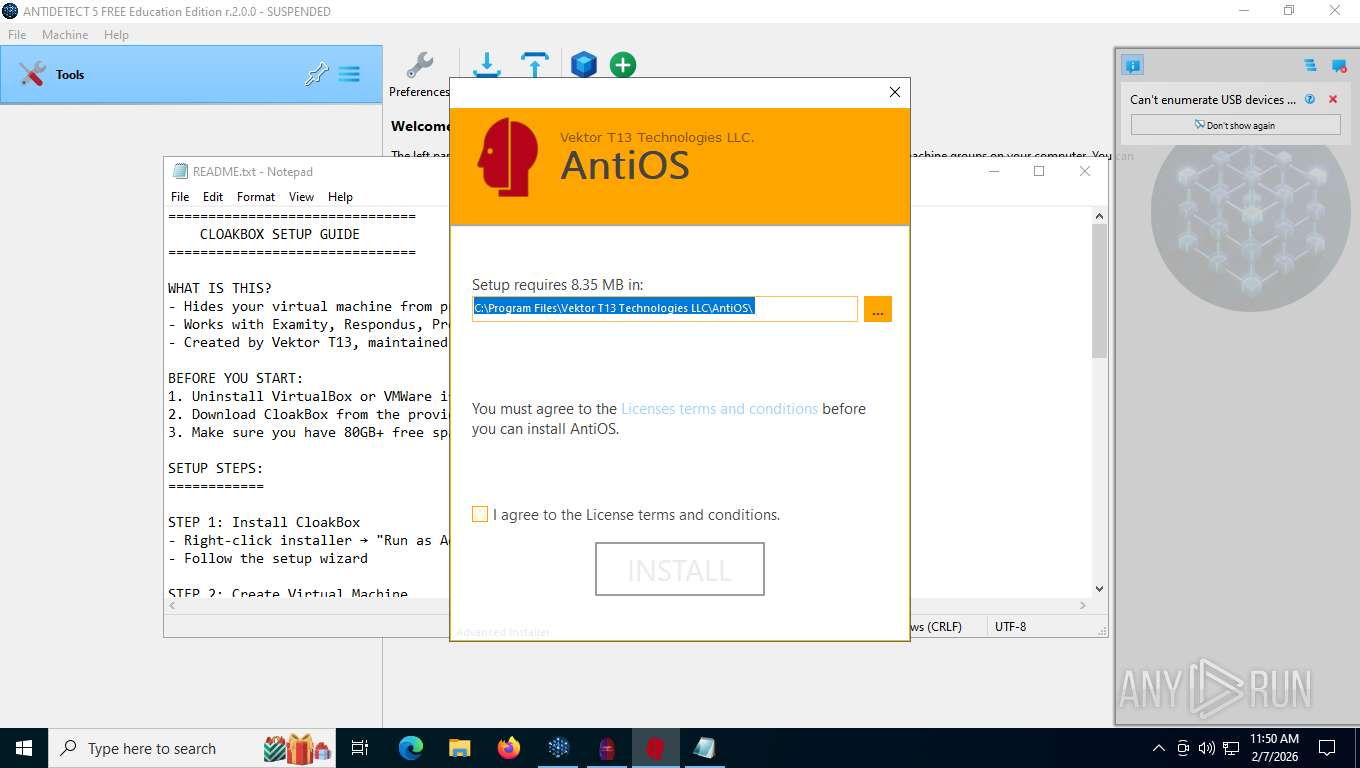Click the volume speaker tray icon

[x=1207, y=748]
